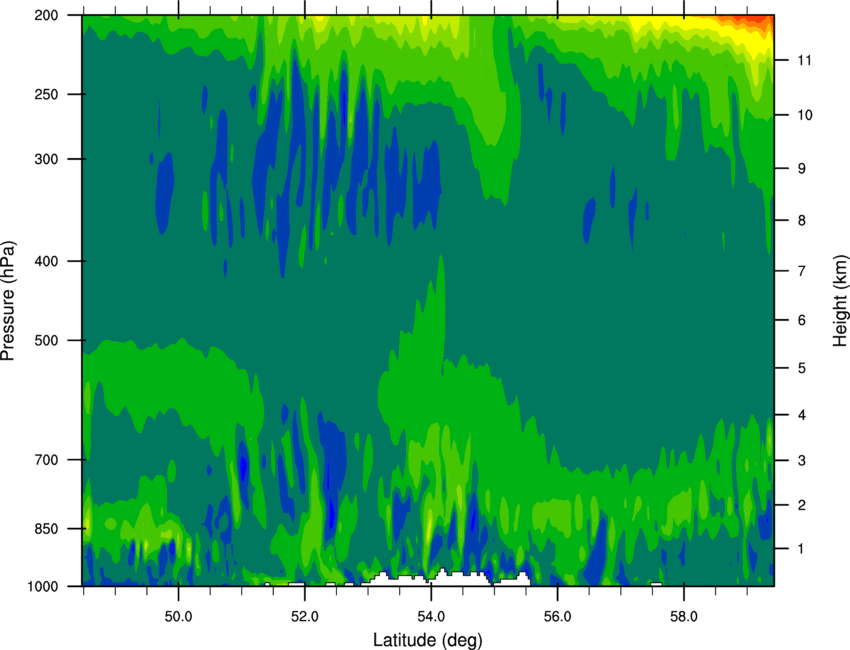850x650 pixels.
Task: Click the 250 pressure tick label
Action: tap(47, 94)
